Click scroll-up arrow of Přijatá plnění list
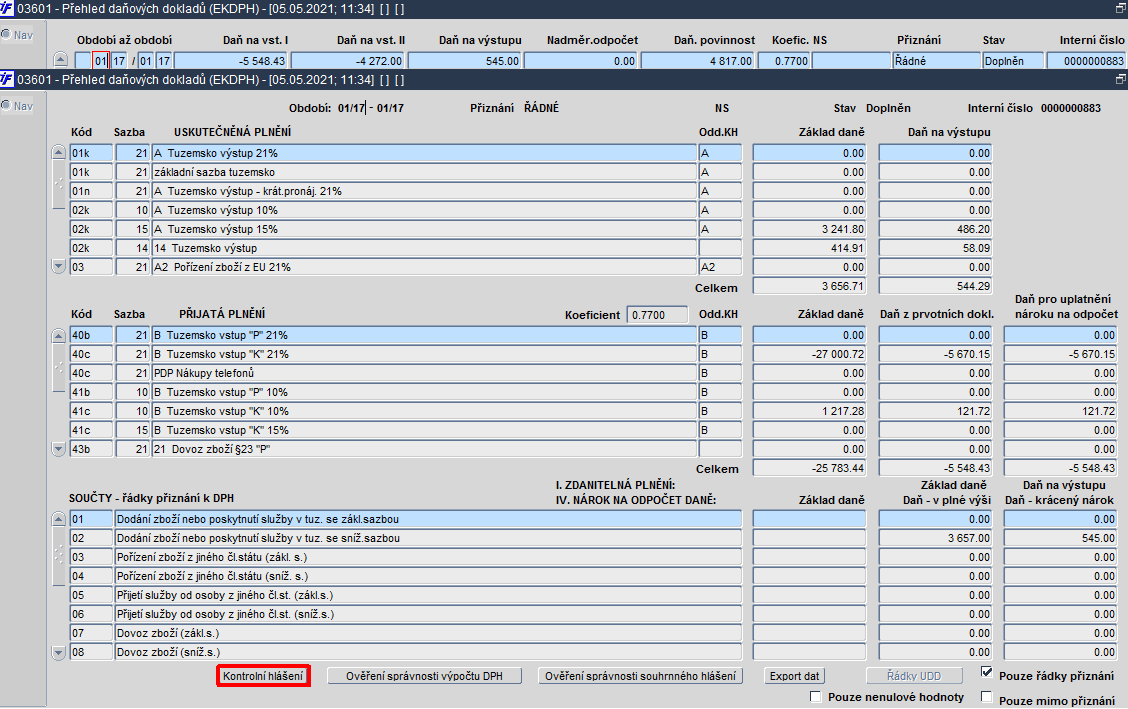1128x709 pixels. click(59, 335)
